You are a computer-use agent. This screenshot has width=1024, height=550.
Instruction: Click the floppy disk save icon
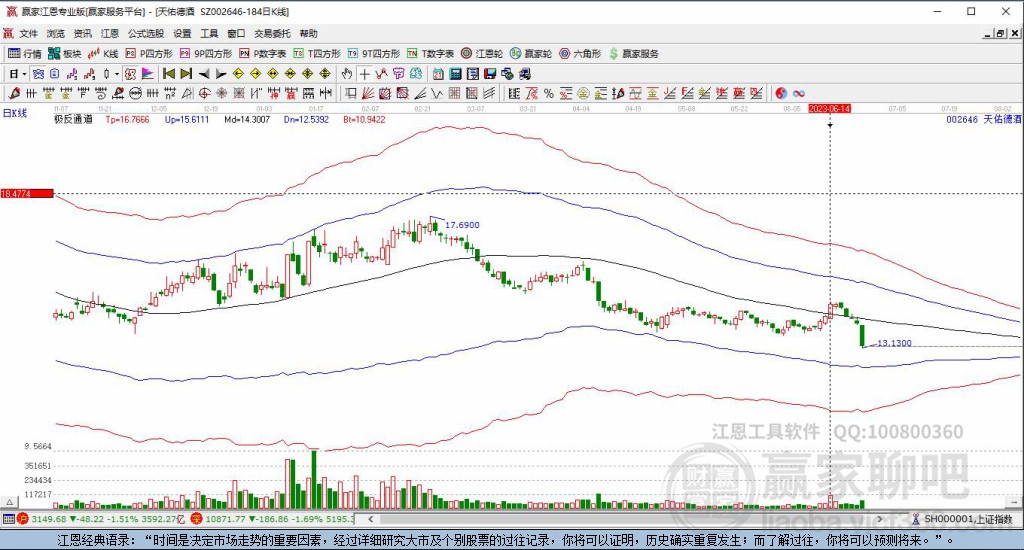coord(490,74)
